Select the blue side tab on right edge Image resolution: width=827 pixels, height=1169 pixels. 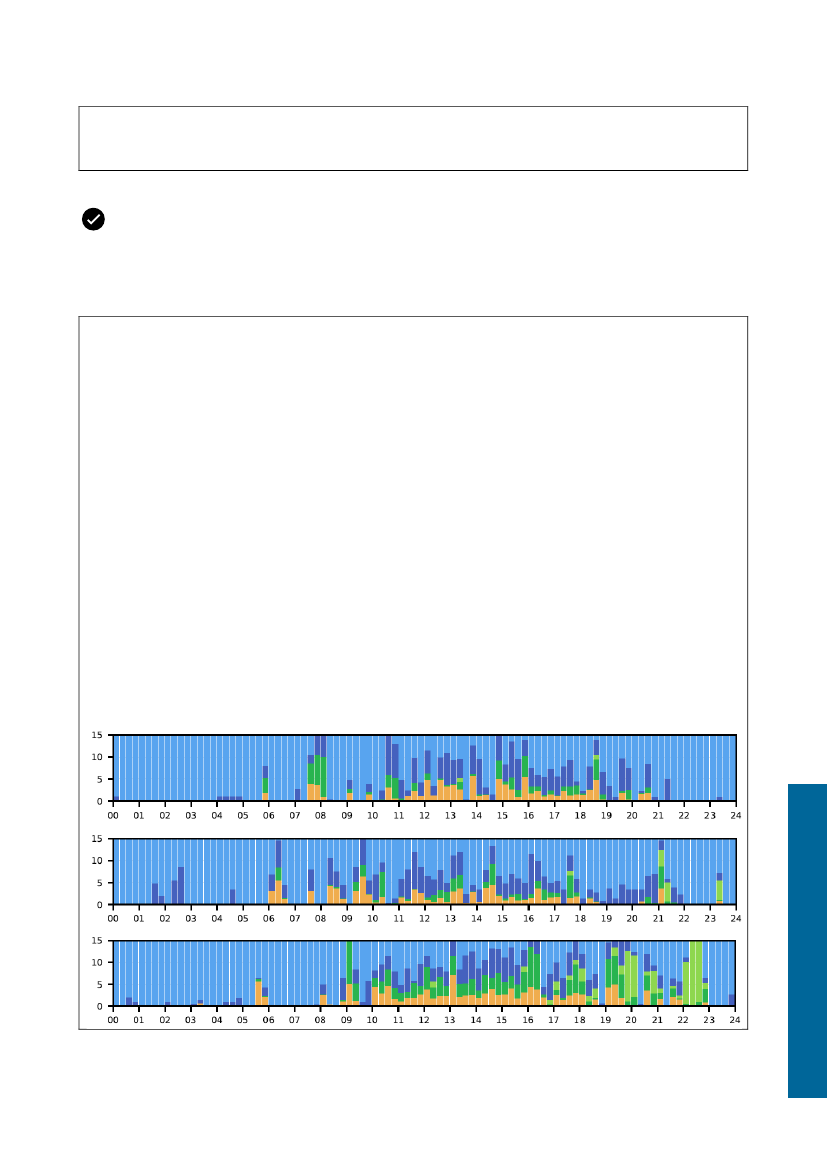click(x=807, y=940)
